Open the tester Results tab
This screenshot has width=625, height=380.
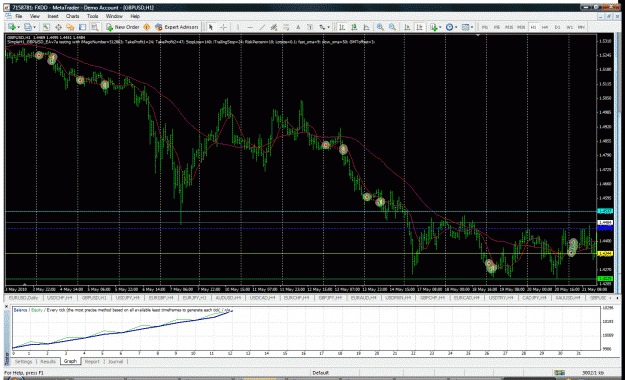click(x=48, y=362)
